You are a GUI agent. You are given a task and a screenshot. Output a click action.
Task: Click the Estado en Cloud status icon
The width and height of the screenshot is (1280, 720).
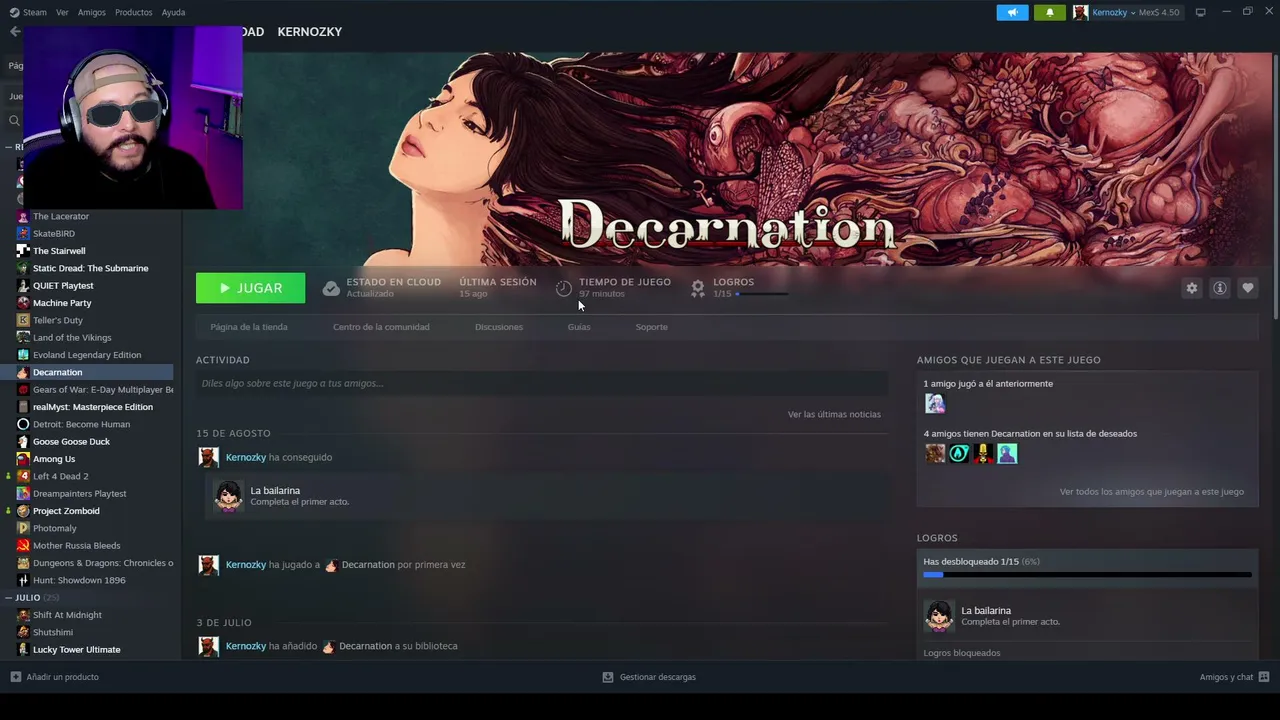(x=331, y=288)
